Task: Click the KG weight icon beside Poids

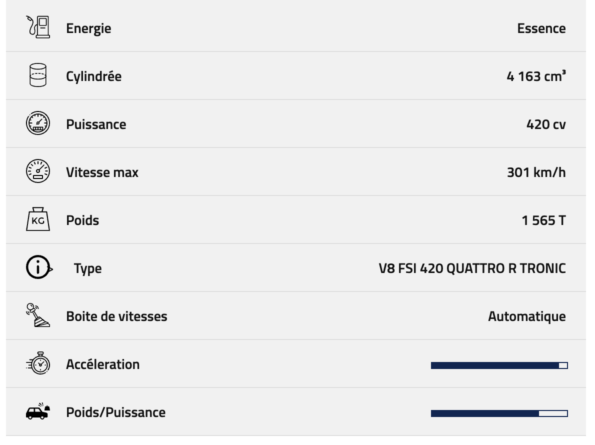Action: click(x=38, y=219)
